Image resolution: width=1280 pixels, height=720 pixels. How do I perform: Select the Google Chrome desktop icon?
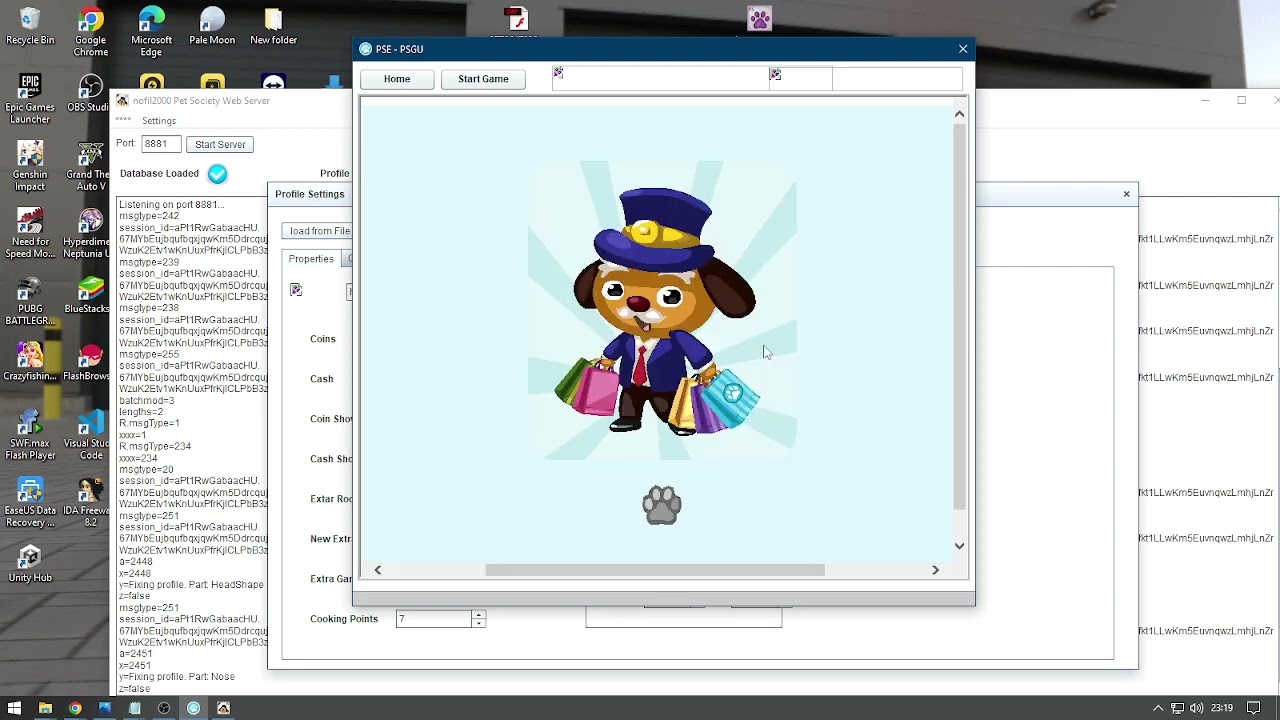pos(91,33)
